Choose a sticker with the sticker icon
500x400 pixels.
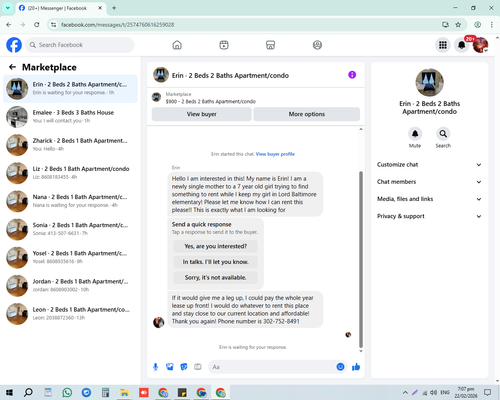184,367
